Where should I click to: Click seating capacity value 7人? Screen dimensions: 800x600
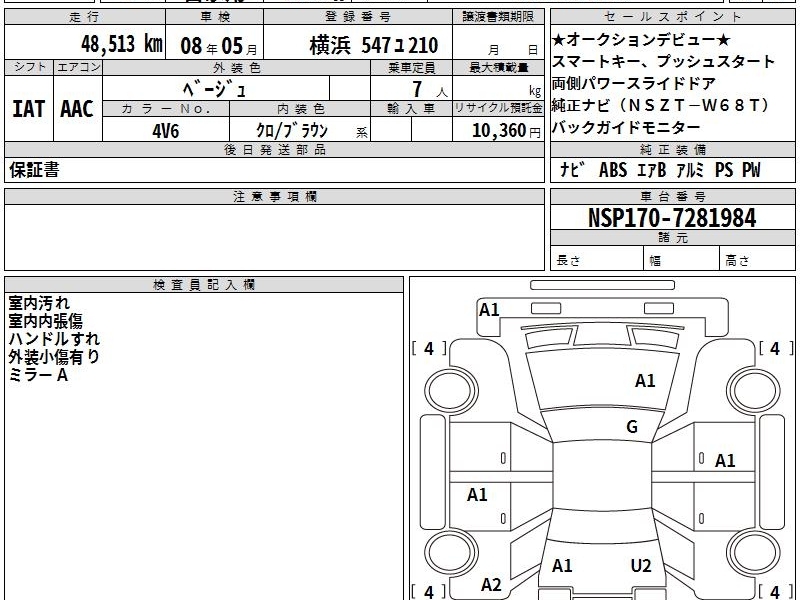429,89
